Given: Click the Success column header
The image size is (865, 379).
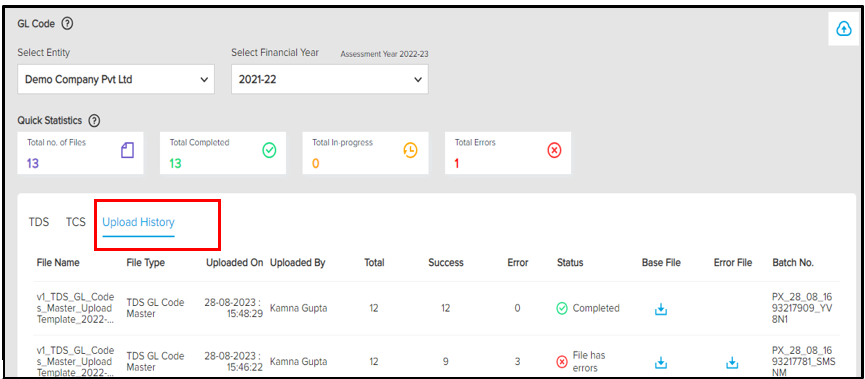Looking at the screenshot, I should pos(446,263).
